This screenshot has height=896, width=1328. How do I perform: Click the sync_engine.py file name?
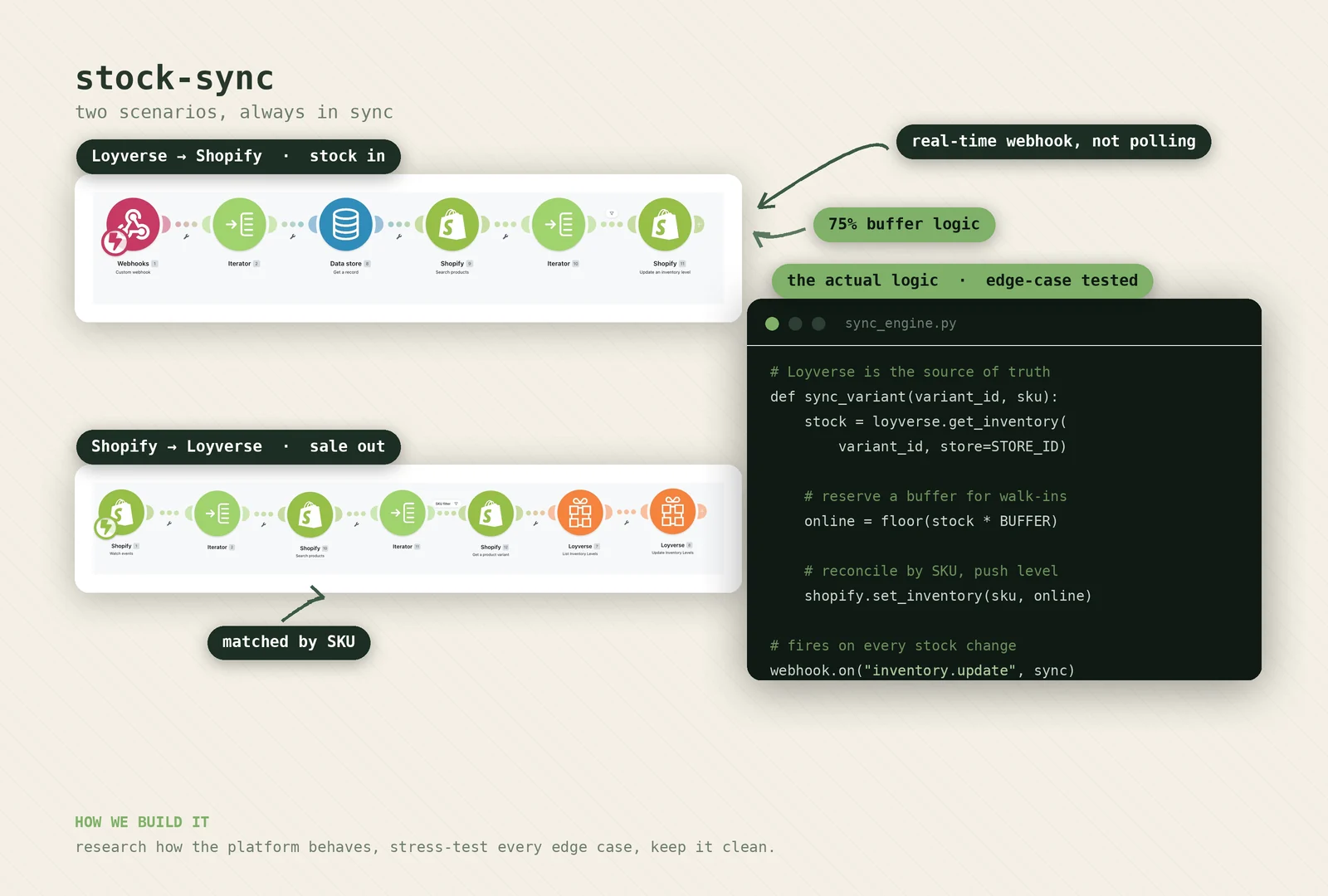901,324
